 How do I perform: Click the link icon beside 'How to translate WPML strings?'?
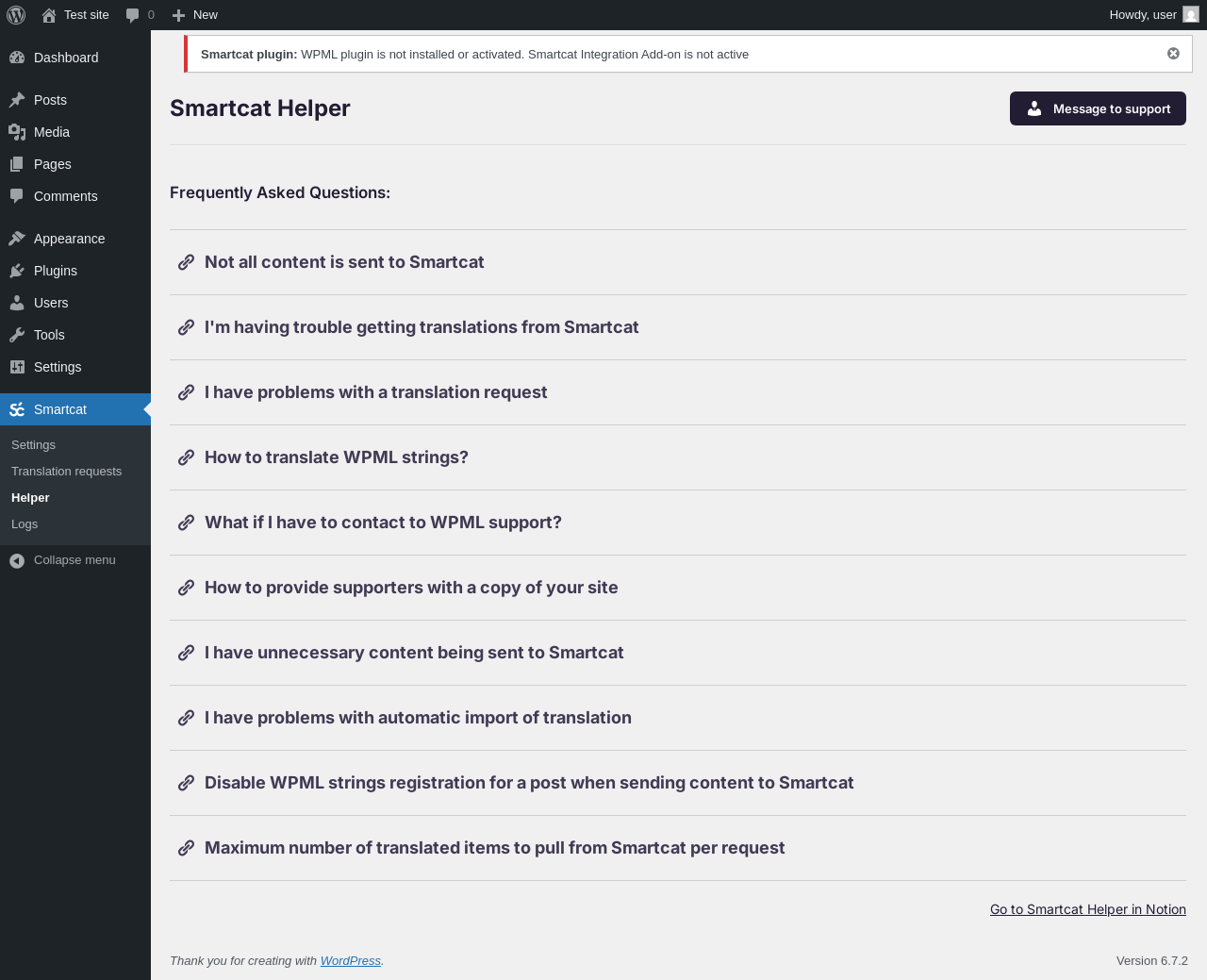[187, 457]
